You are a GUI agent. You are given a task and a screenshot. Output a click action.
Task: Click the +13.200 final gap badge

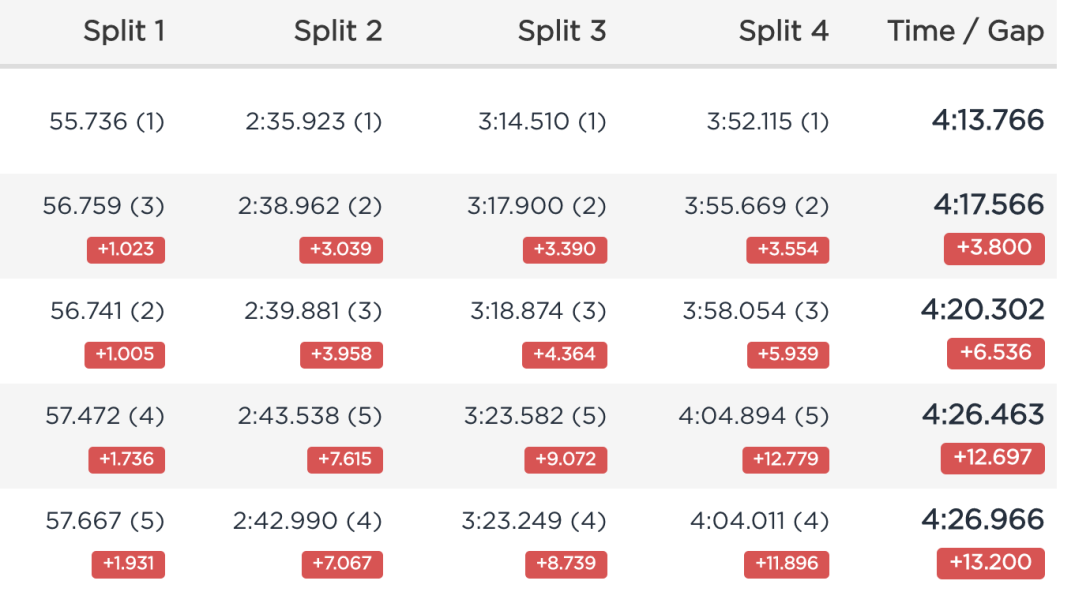click(x=991, y=563)
